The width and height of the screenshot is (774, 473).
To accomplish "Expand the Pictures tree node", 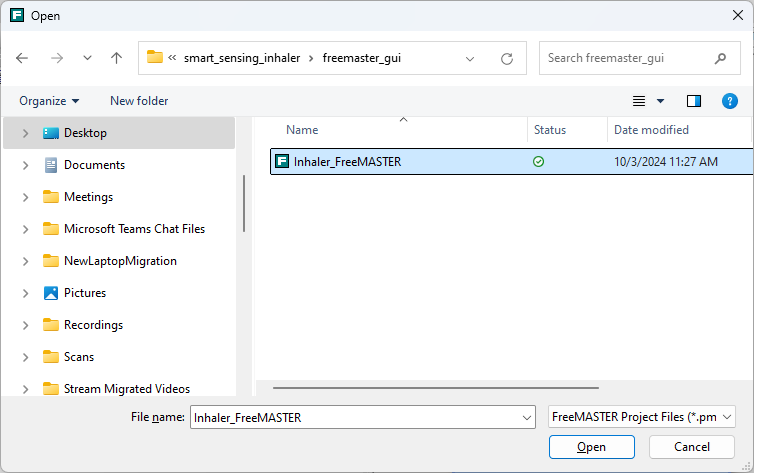I will coord(26,294).
